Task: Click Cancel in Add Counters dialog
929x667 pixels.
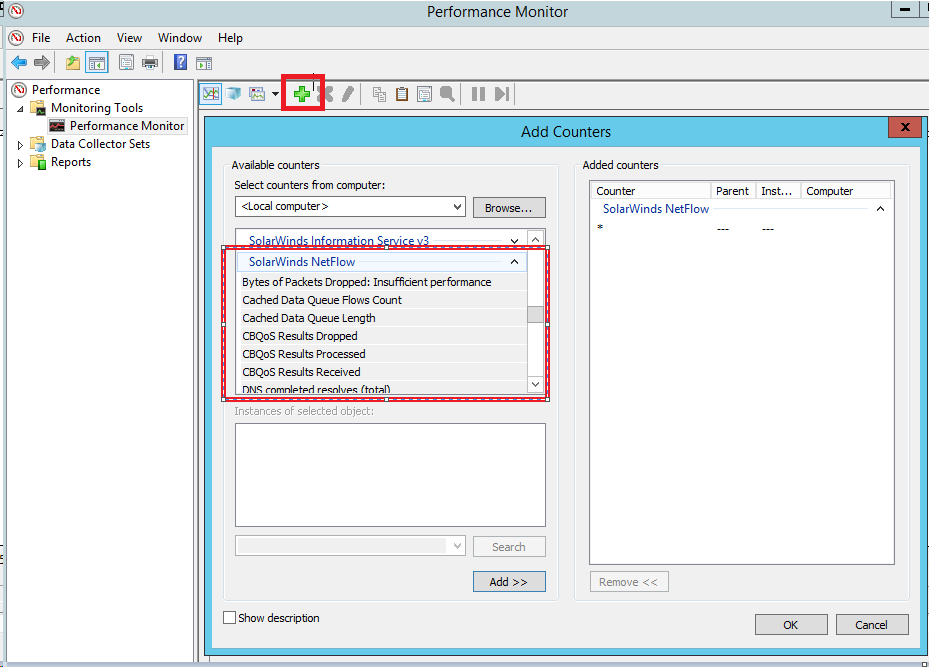Action: (x=872, y=624)
